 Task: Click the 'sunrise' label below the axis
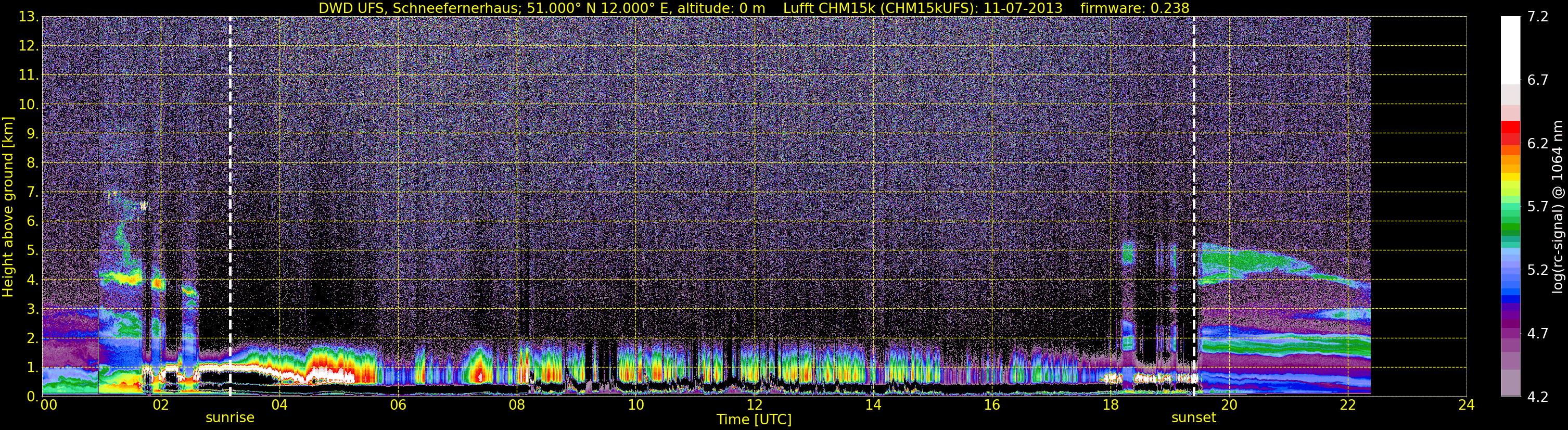coord(230,418)
